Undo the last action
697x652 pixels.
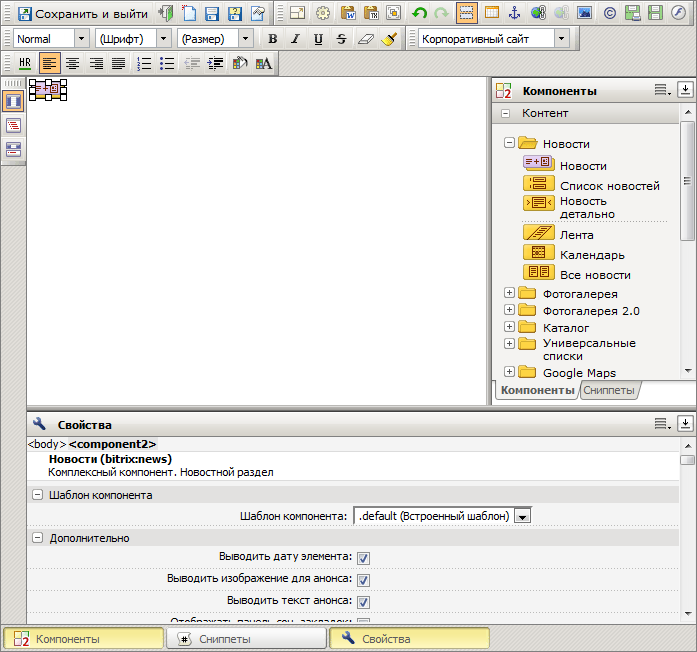tap(419, 13)
